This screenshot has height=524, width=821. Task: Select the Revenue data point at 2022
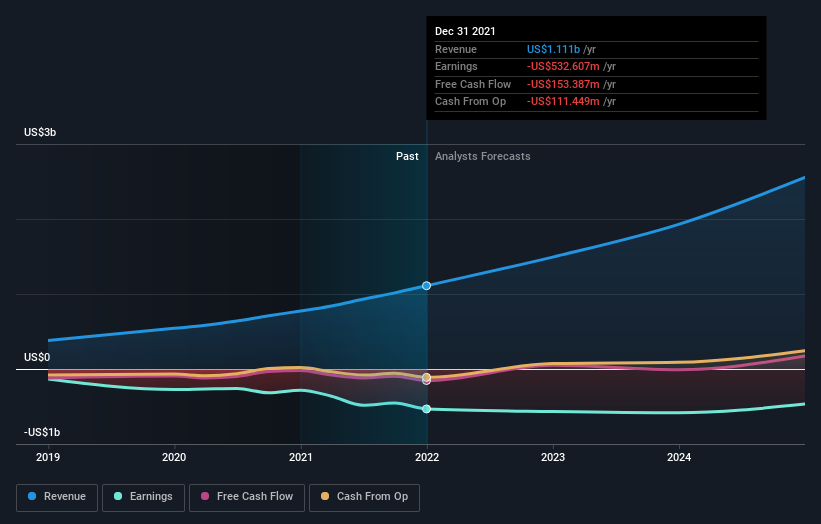tap(426, 285)
